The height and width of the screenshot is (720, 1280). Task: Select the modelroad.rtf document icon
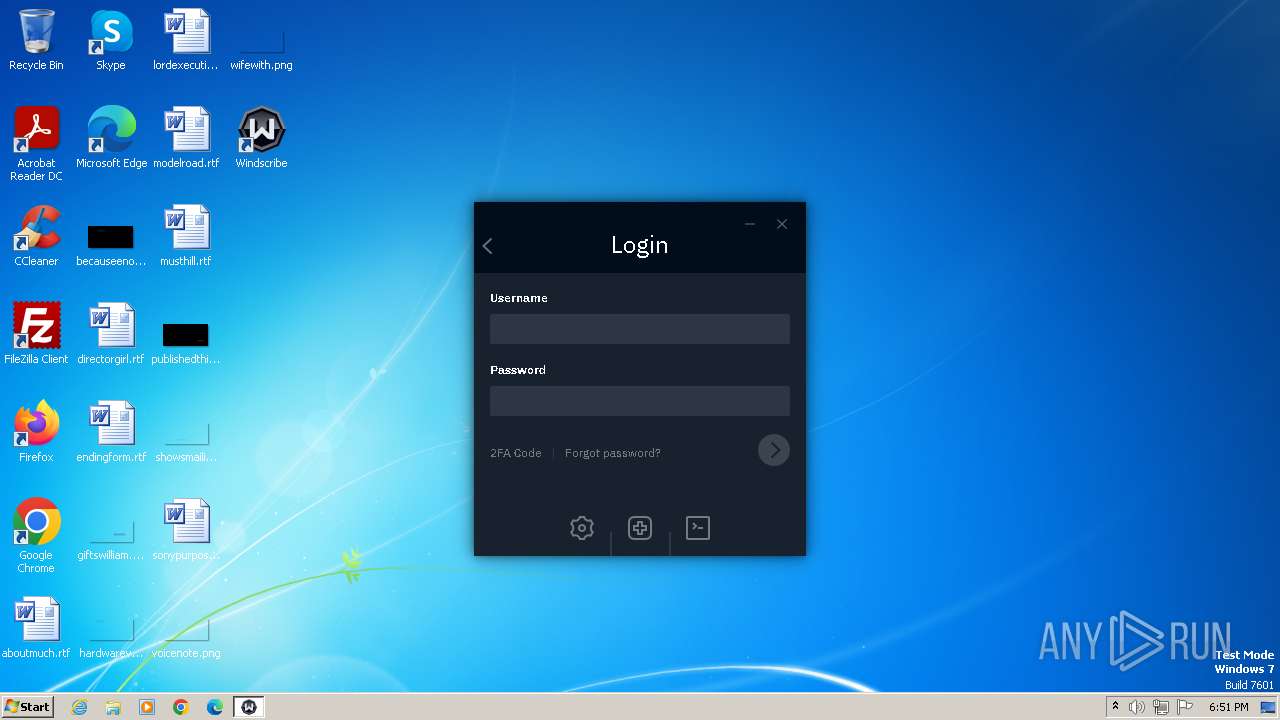(x=186, y=138)
